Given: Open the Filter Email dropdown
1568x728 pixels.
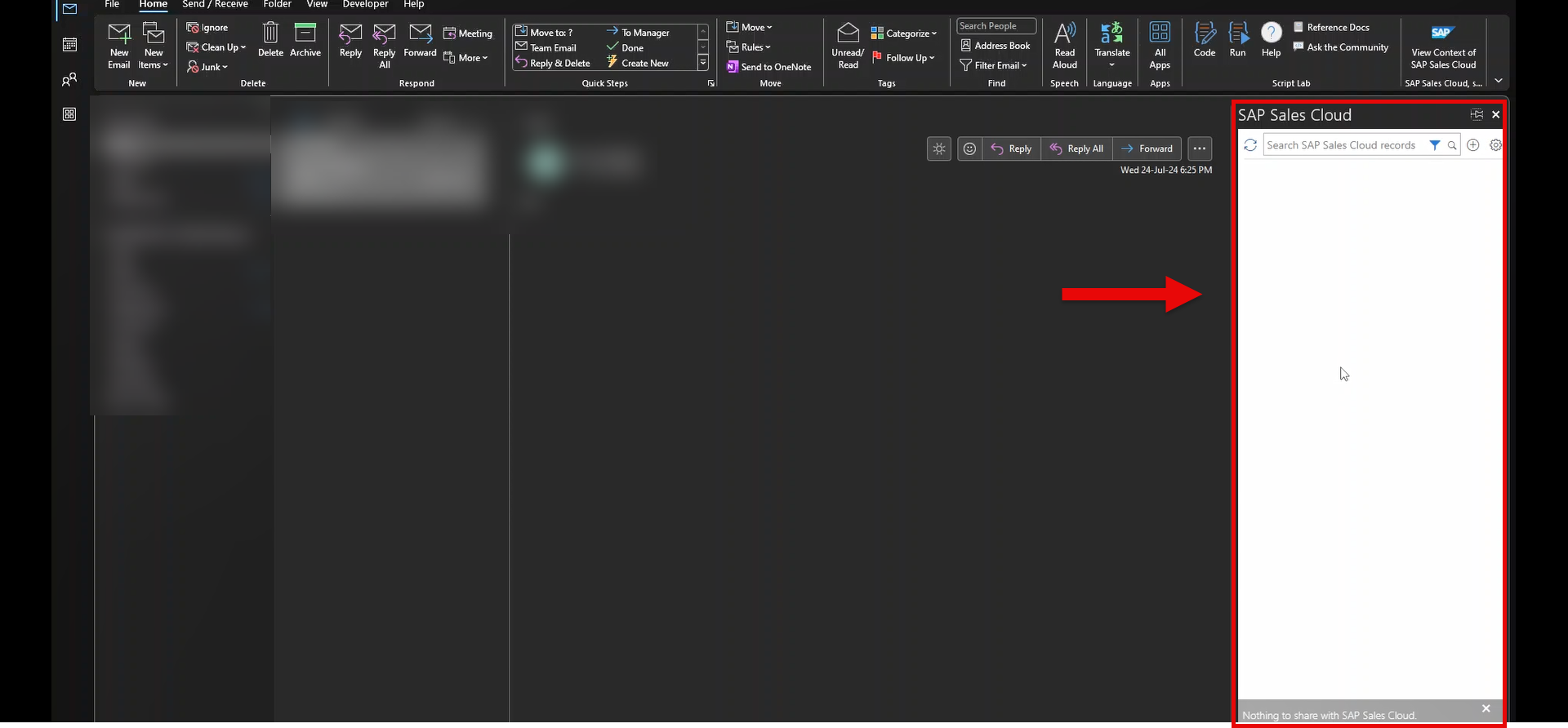Looking at the screenshot, I should (993, 65).
